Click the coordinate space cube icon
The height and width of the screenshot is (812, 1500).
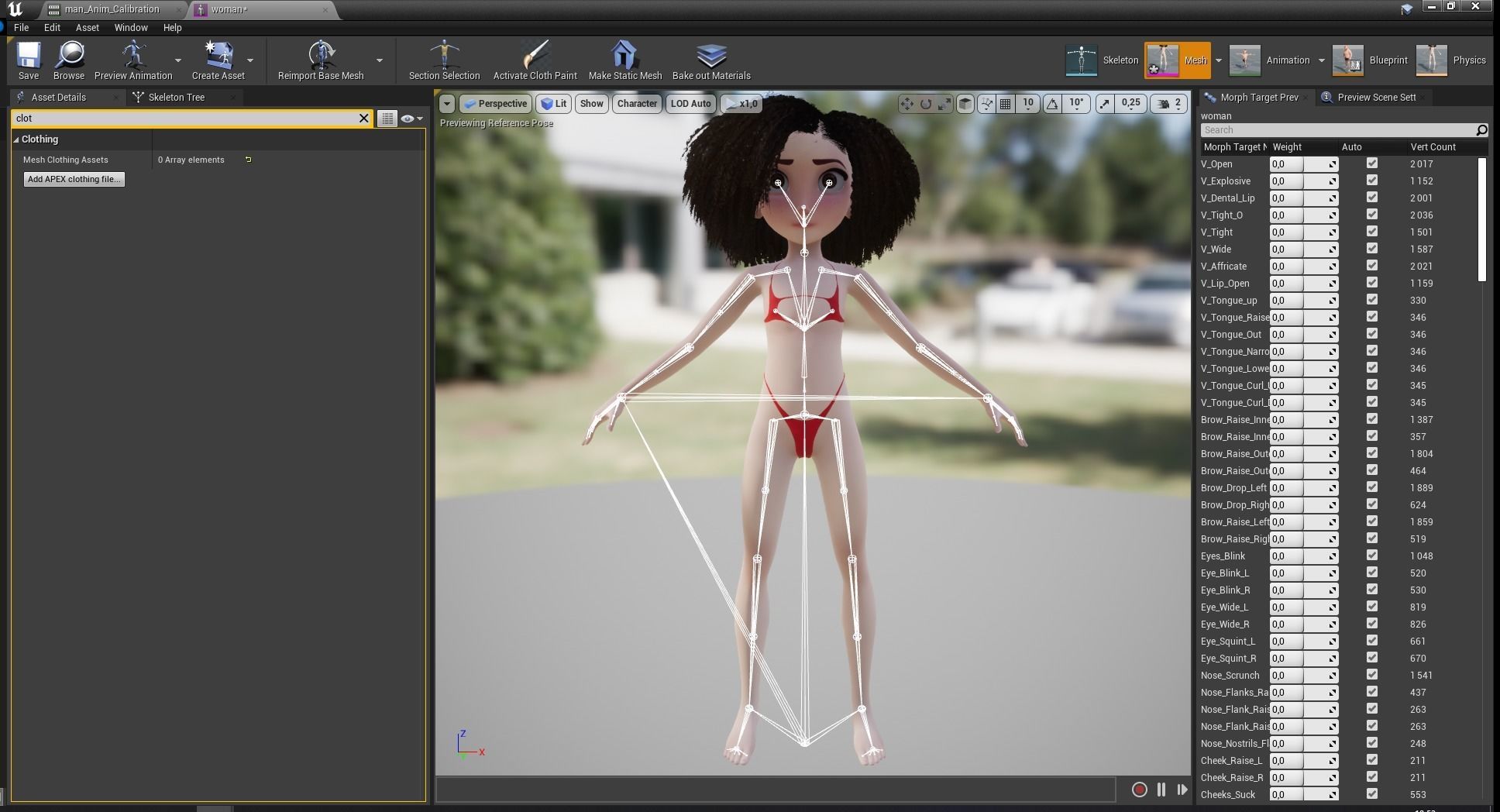point(965,104)
